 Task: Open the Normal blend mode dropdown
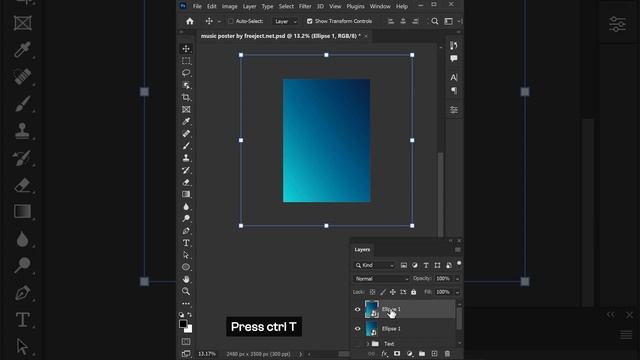pyautogui.click(x=381, y=279)
